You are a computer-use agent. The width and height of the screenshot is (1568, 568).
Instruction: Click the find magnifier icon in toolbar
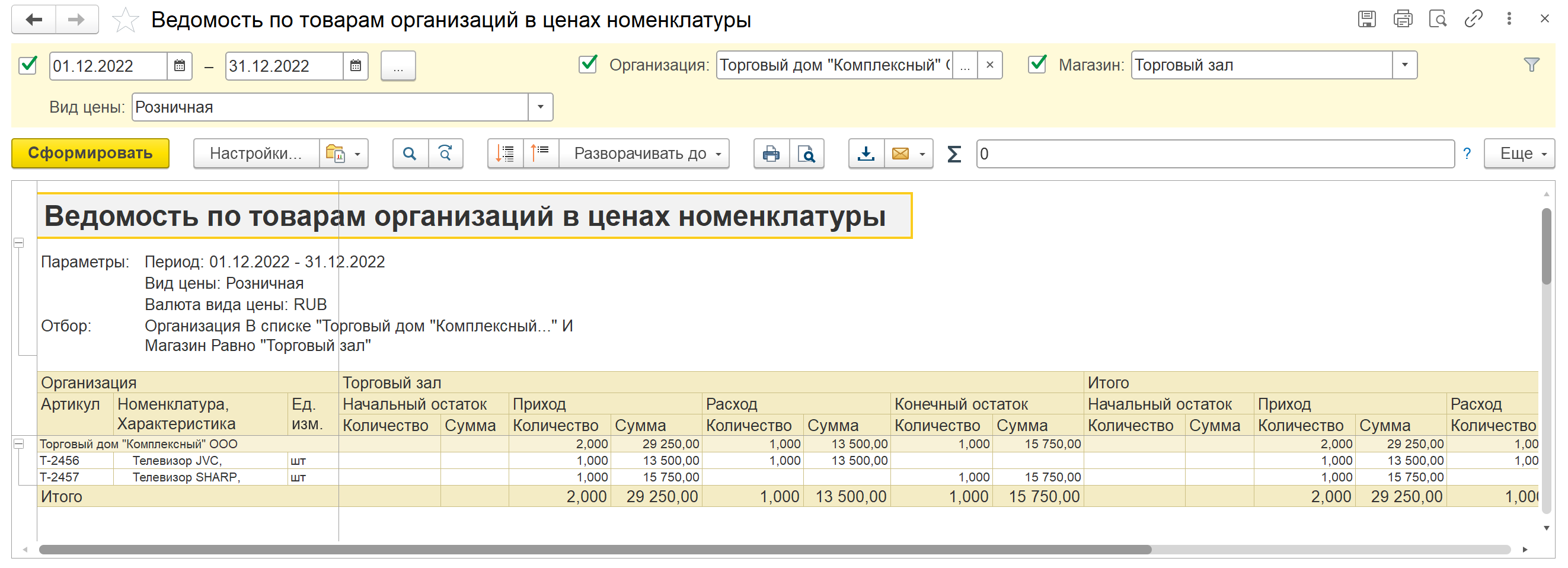click(x=410, y=154)
